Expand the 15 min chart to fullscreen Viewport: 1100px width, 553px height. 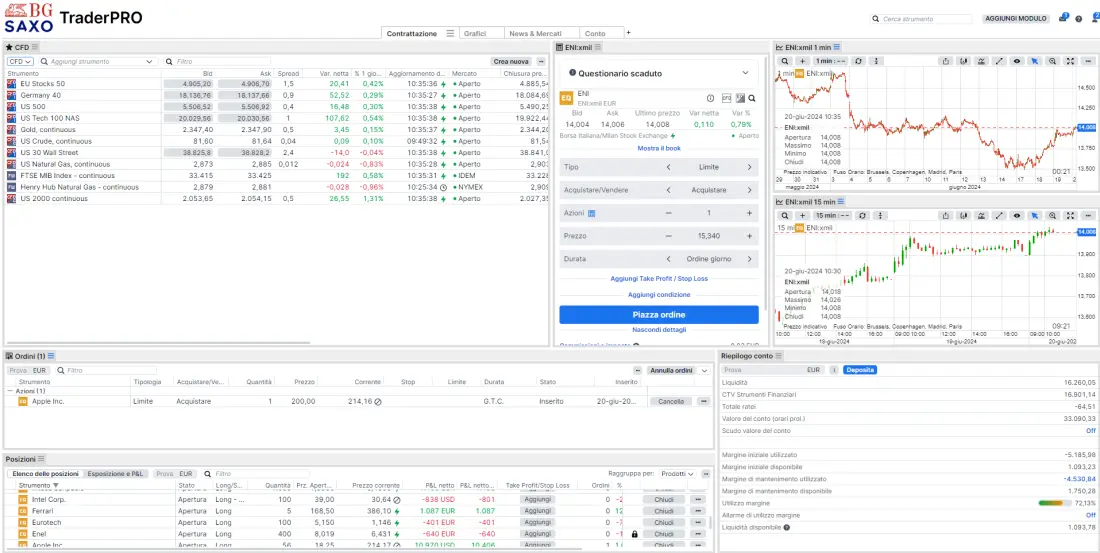(x=1070, y=215)
